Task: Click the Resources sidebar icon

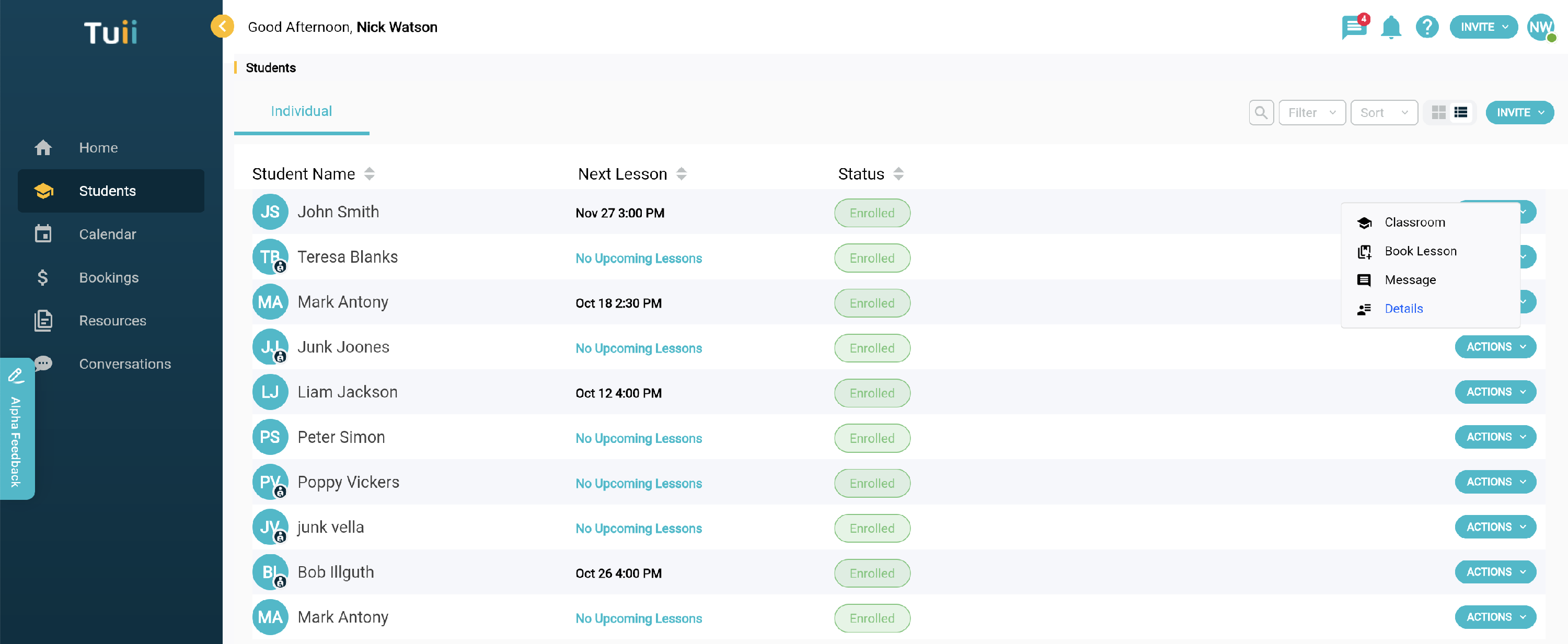Action: pyautogui.click(x=43, y=321)
